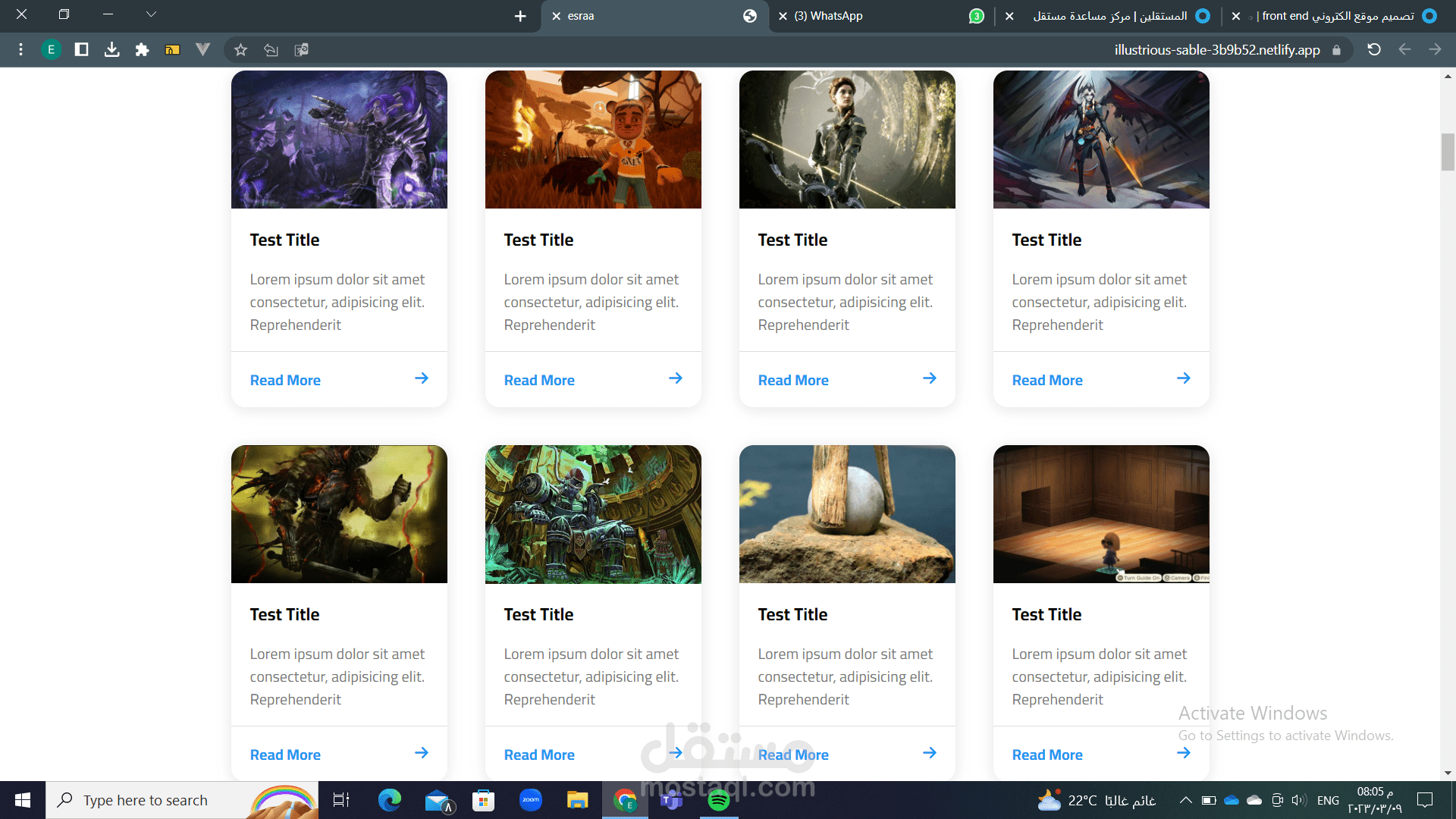Image resolution: width=1456 pixels, height=819 pixels.
Task: Click the green robot throne image
Action: point(593,514)
